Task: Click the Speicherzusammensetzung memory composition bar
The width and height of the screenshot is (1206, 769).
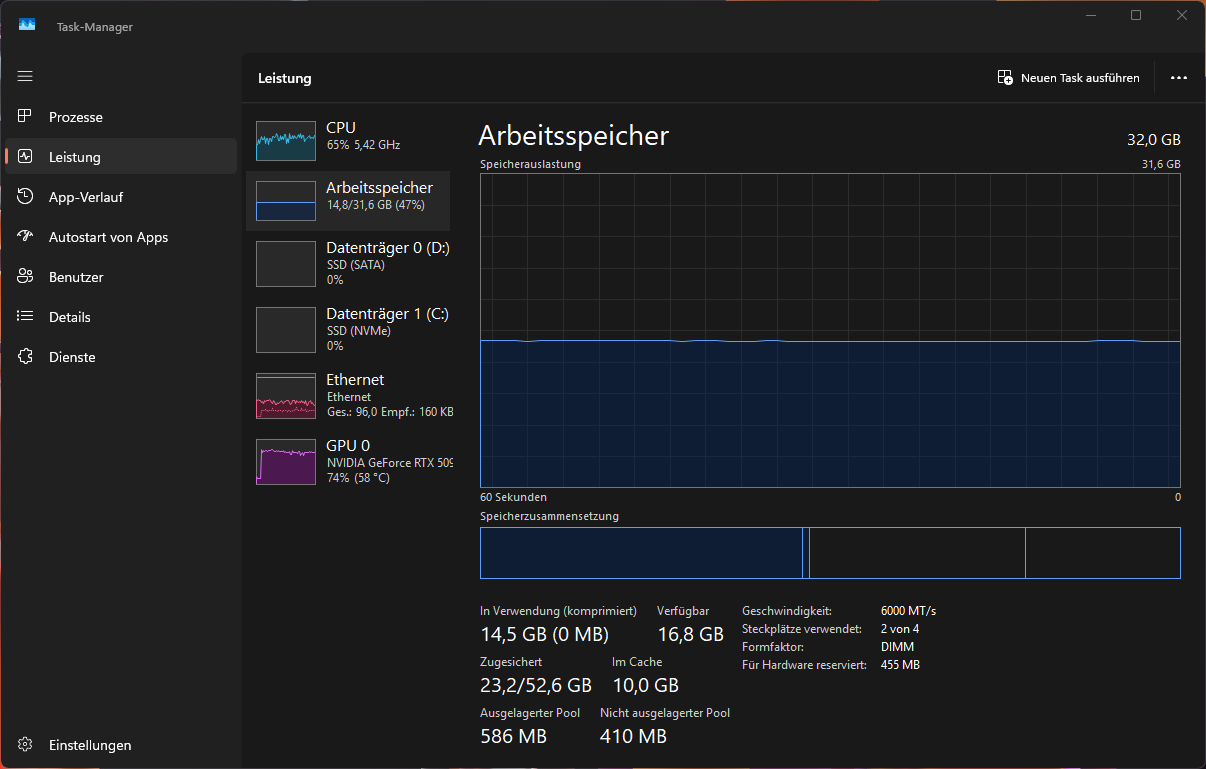Action: click(x=830, y=553)
